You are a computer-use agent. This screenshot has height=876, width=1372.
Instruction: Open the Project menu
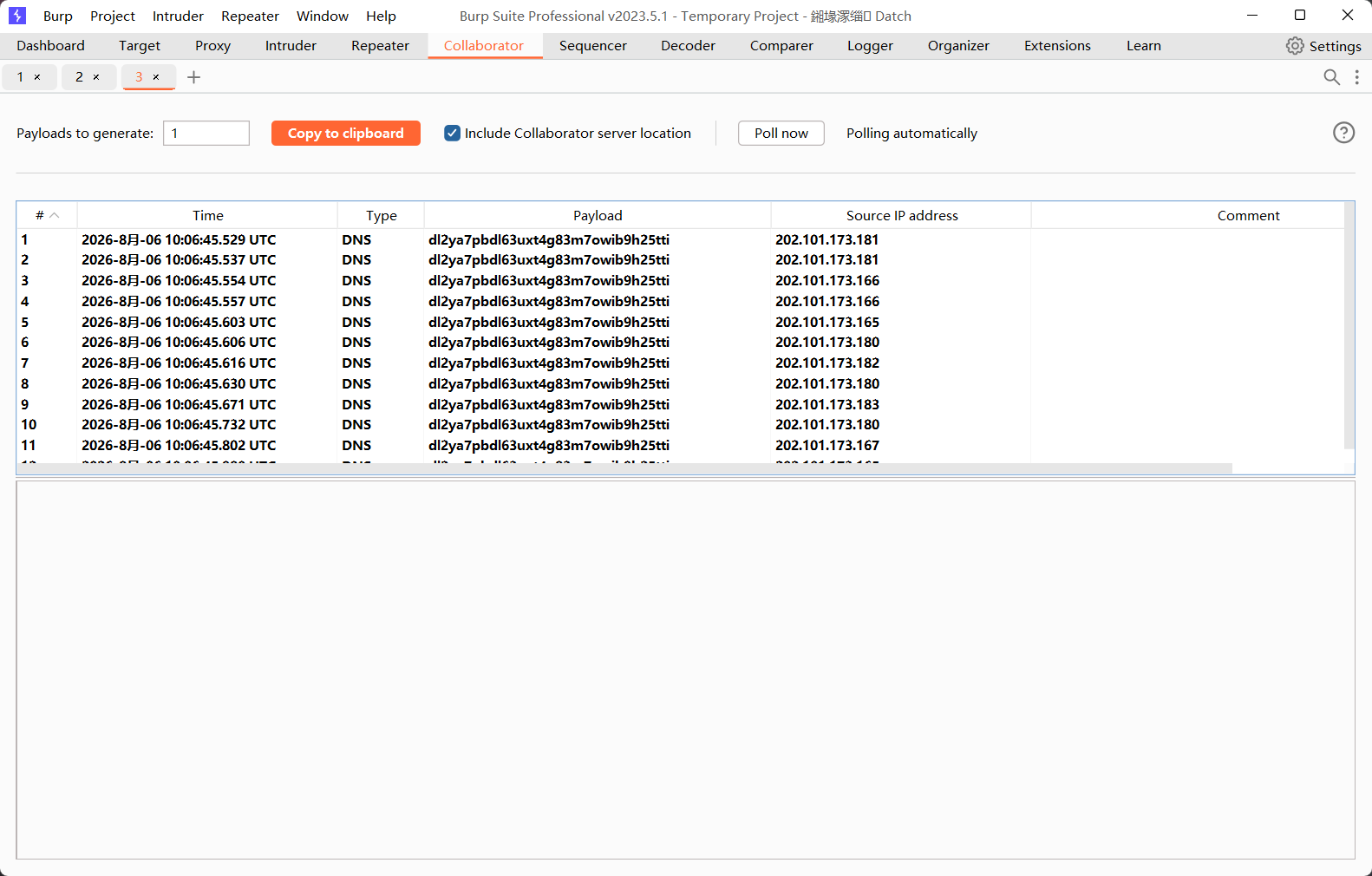tap(113, 16)
